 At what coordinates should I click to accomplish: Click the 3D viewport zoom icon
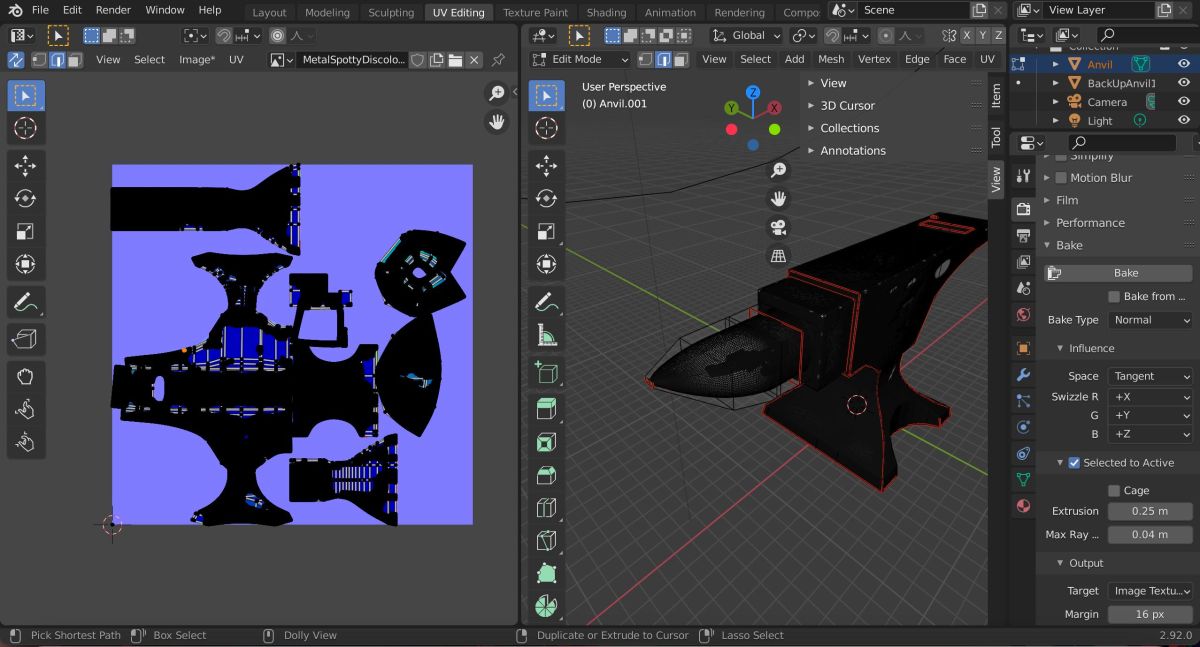[x=779, y=171]
